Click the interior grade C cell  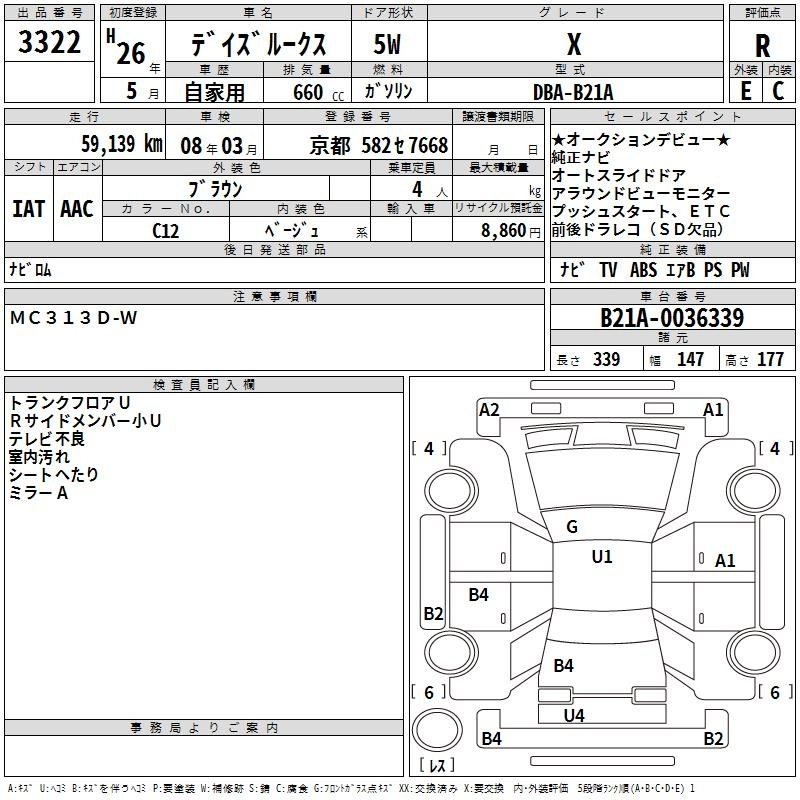pyautogui.click(x=779, y=90)
